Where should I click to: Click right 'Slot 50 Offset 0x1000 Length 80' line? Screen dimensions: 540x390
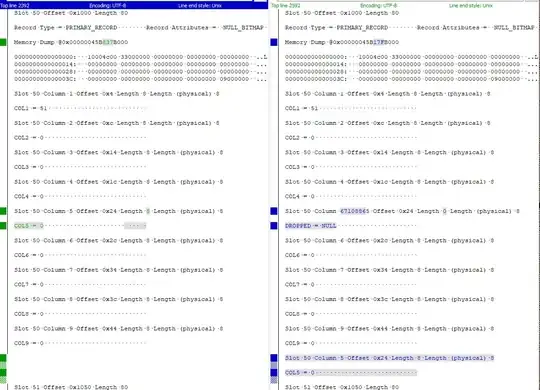tap(342, 13)
